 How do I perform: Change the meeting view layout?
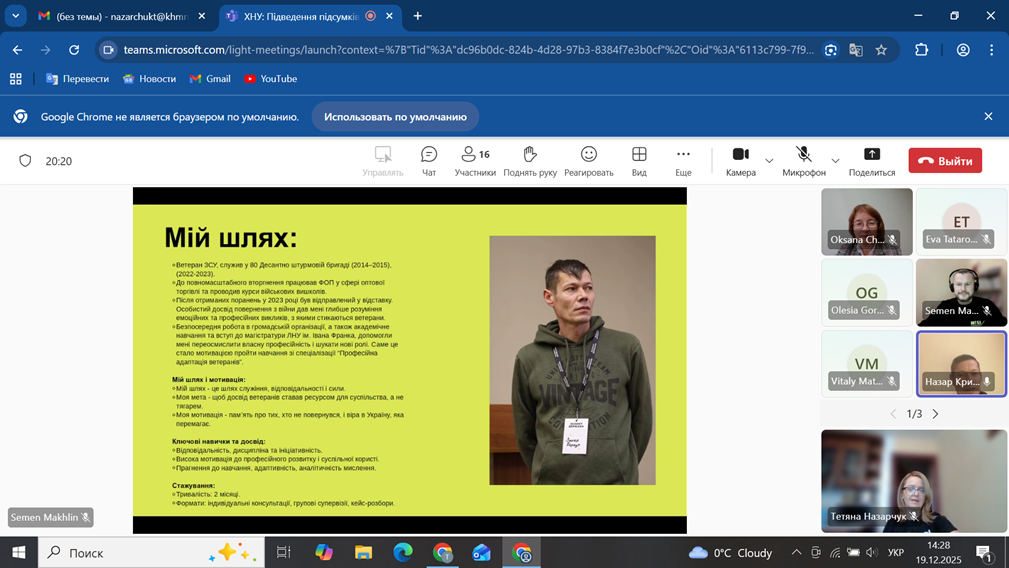[x=639, y=160]
